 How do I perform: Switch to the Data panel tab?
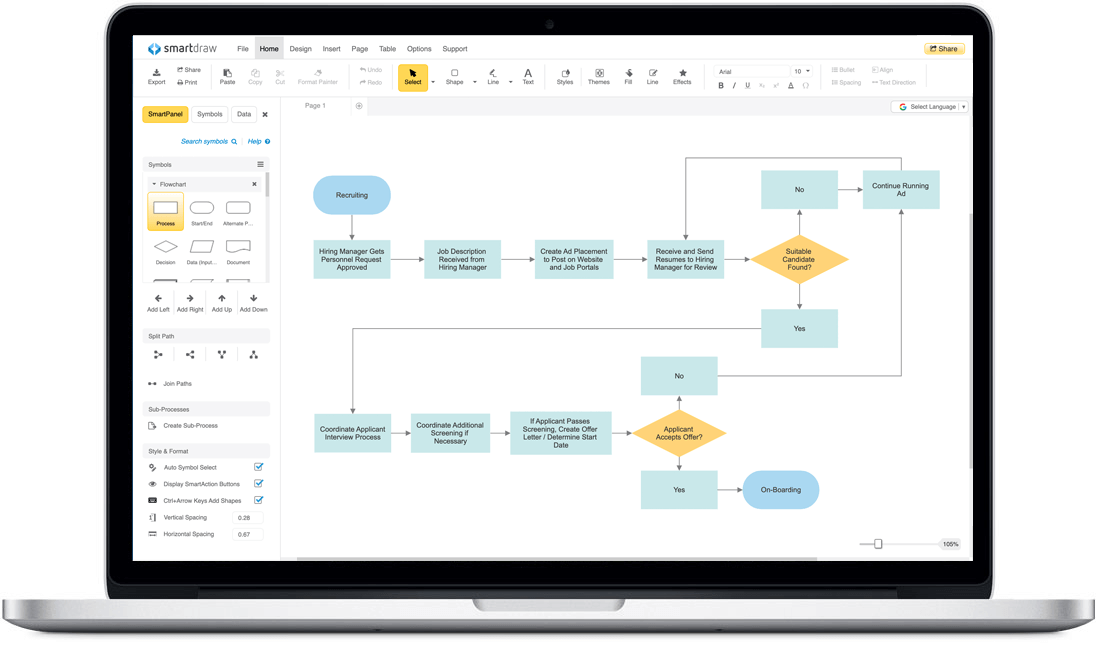[244, 114]
